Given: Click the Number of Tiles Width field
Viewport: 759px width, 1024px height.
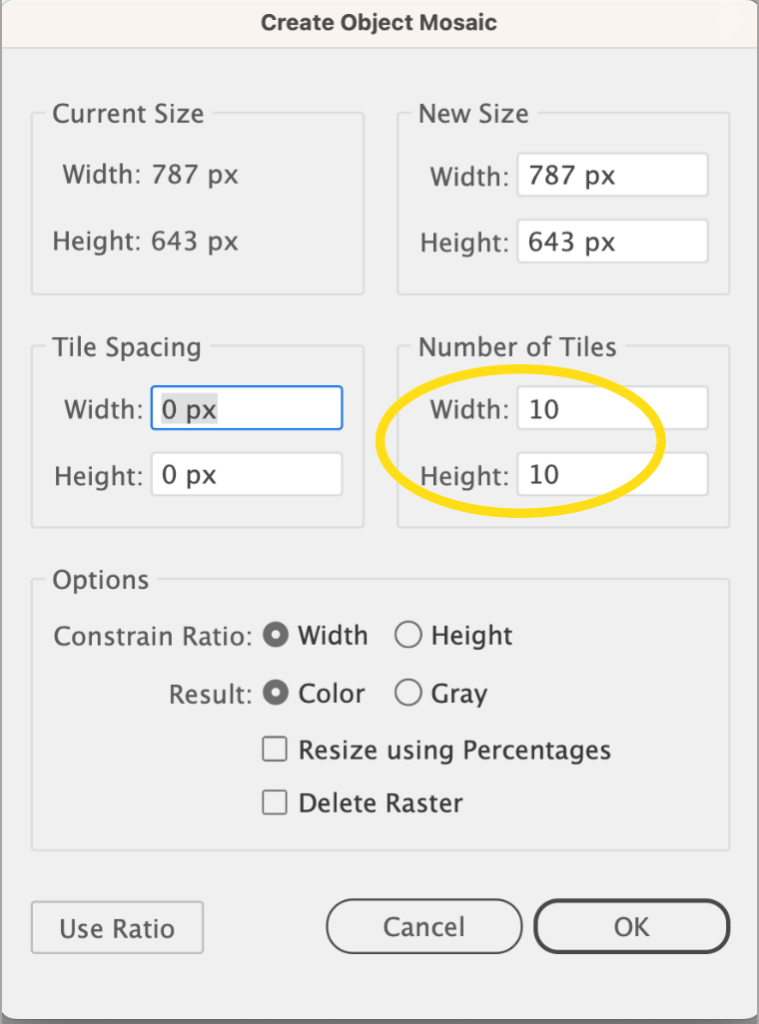Looking at the screenshot, I should tap(611, 408).
